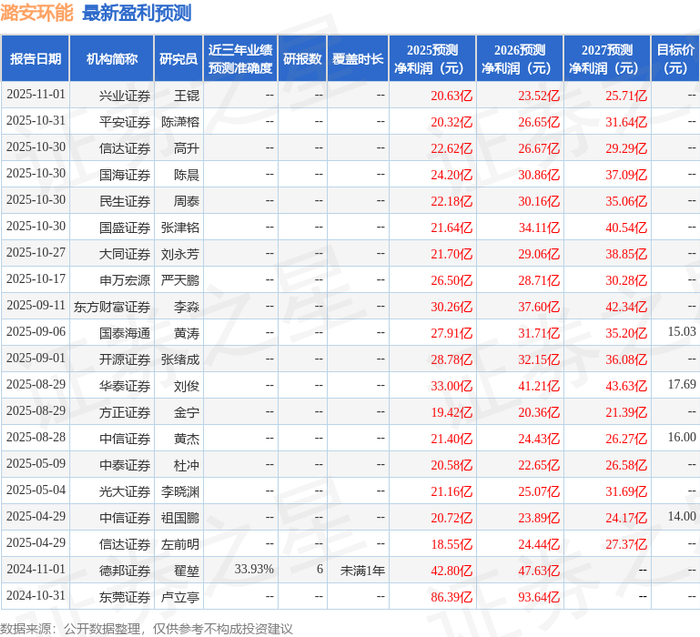
Task: Click the 近三年业绩预测准确度 column header
Action: click(241, 59)
